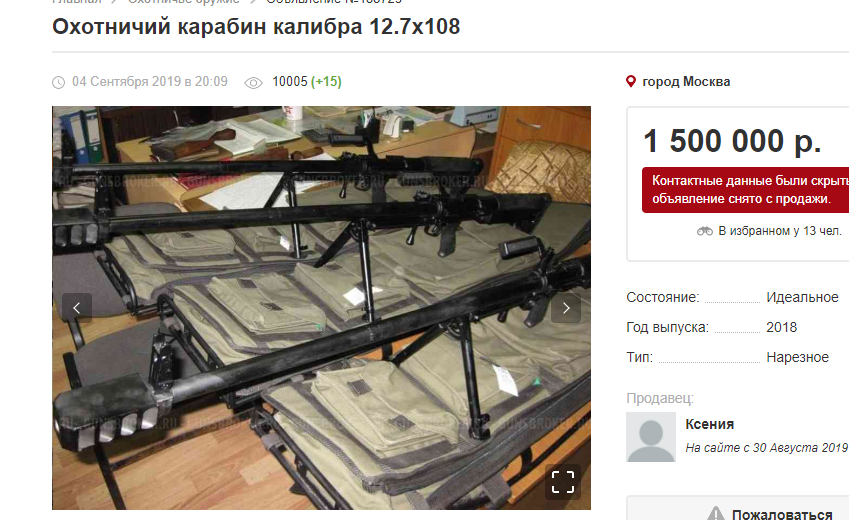The height and width of the screenshot is (520, 849).
Task: Click the 1 500 000 р. price
Action: pos(732,141)
